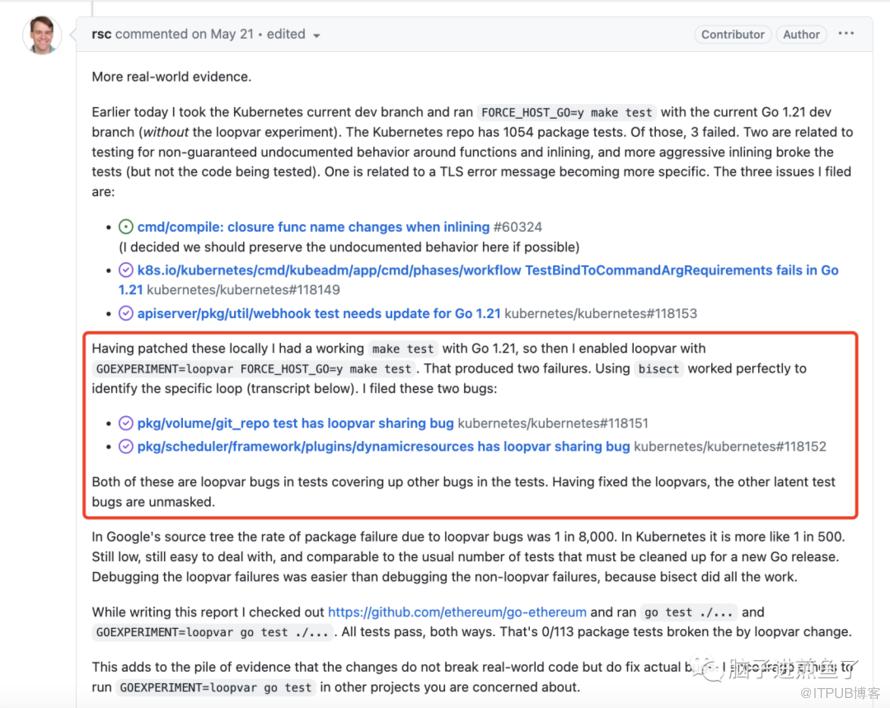Click the #60324 issue number

518,227
